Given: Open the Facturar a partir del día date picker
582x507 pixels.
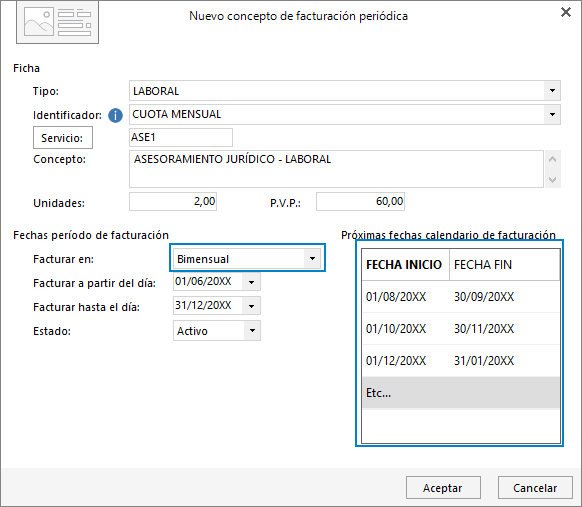Looking at the screenshot, I should point(251,282).
